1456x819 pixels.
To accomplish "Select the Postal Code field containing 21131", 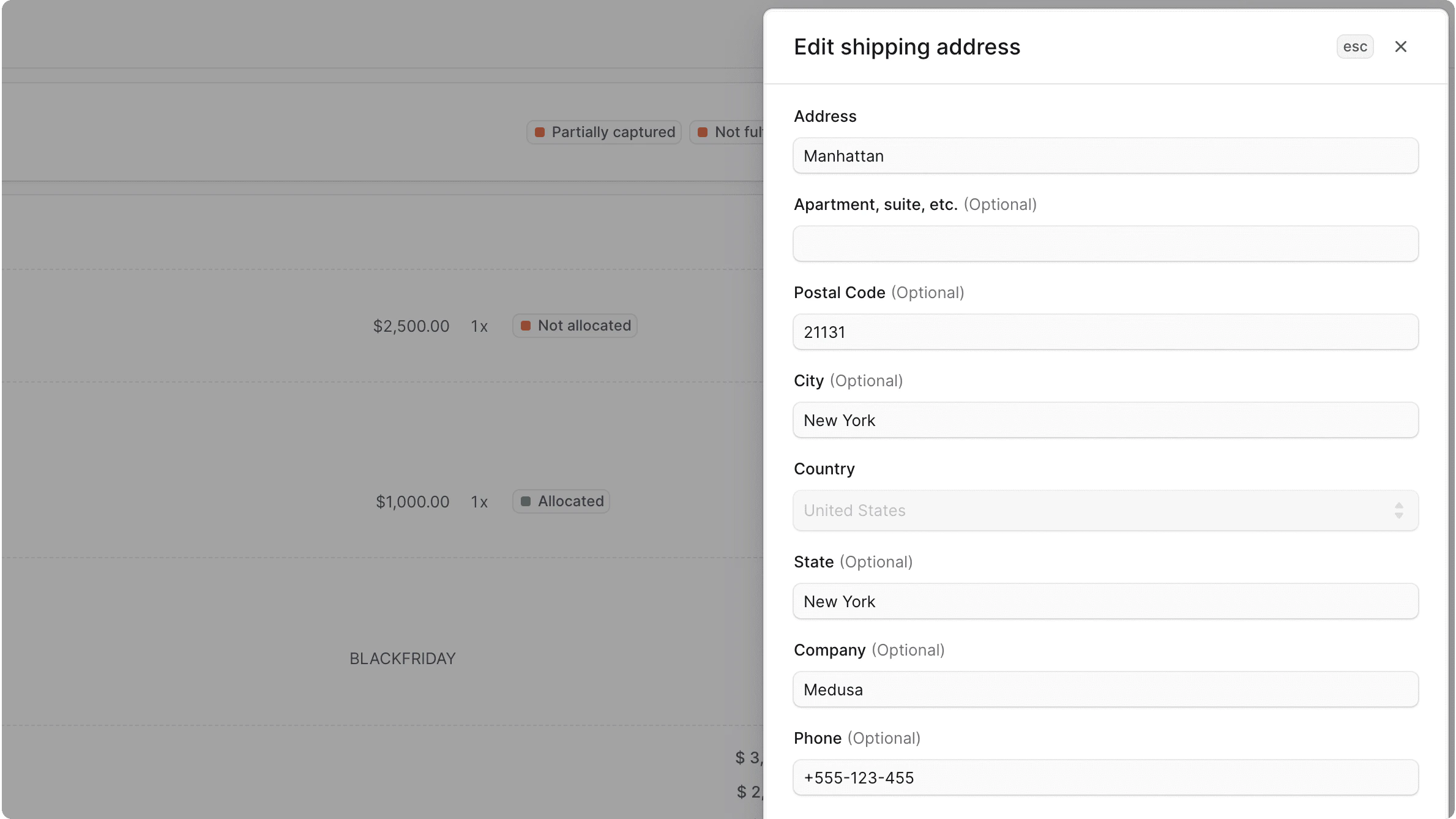I will 1105,332.
